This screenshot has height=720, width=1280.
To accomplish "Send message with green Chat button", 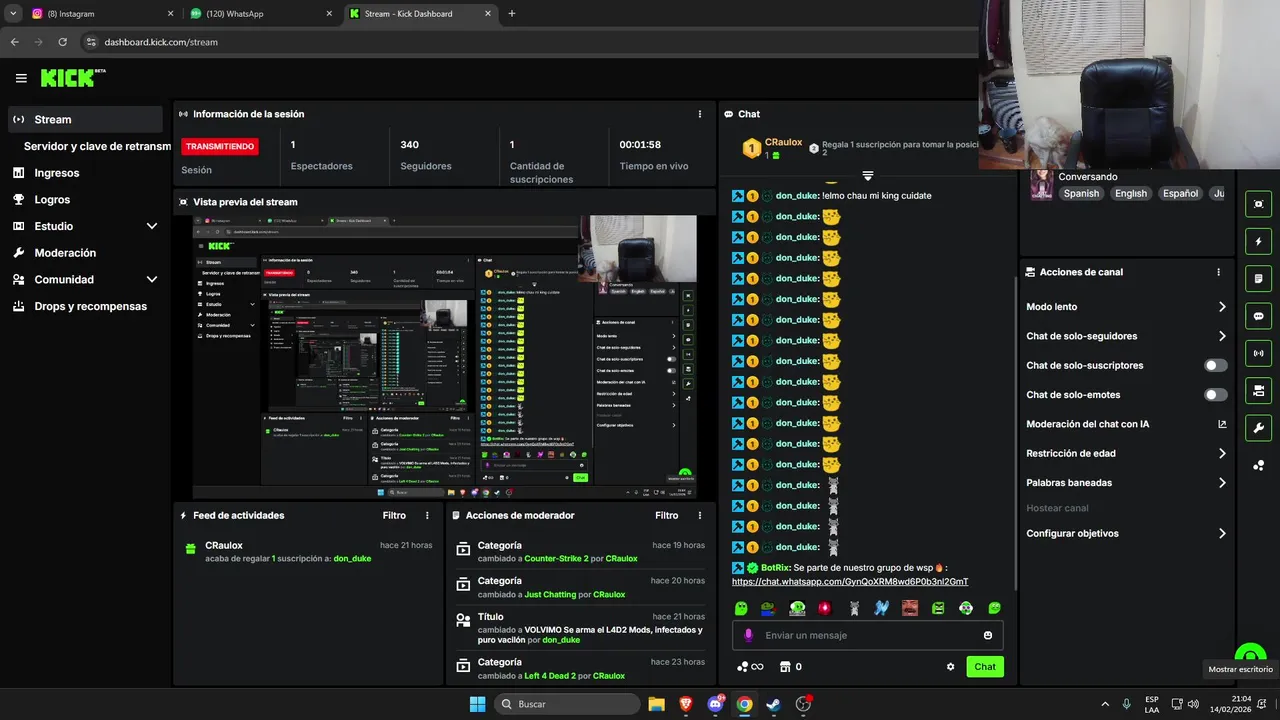I will (985, 667).
